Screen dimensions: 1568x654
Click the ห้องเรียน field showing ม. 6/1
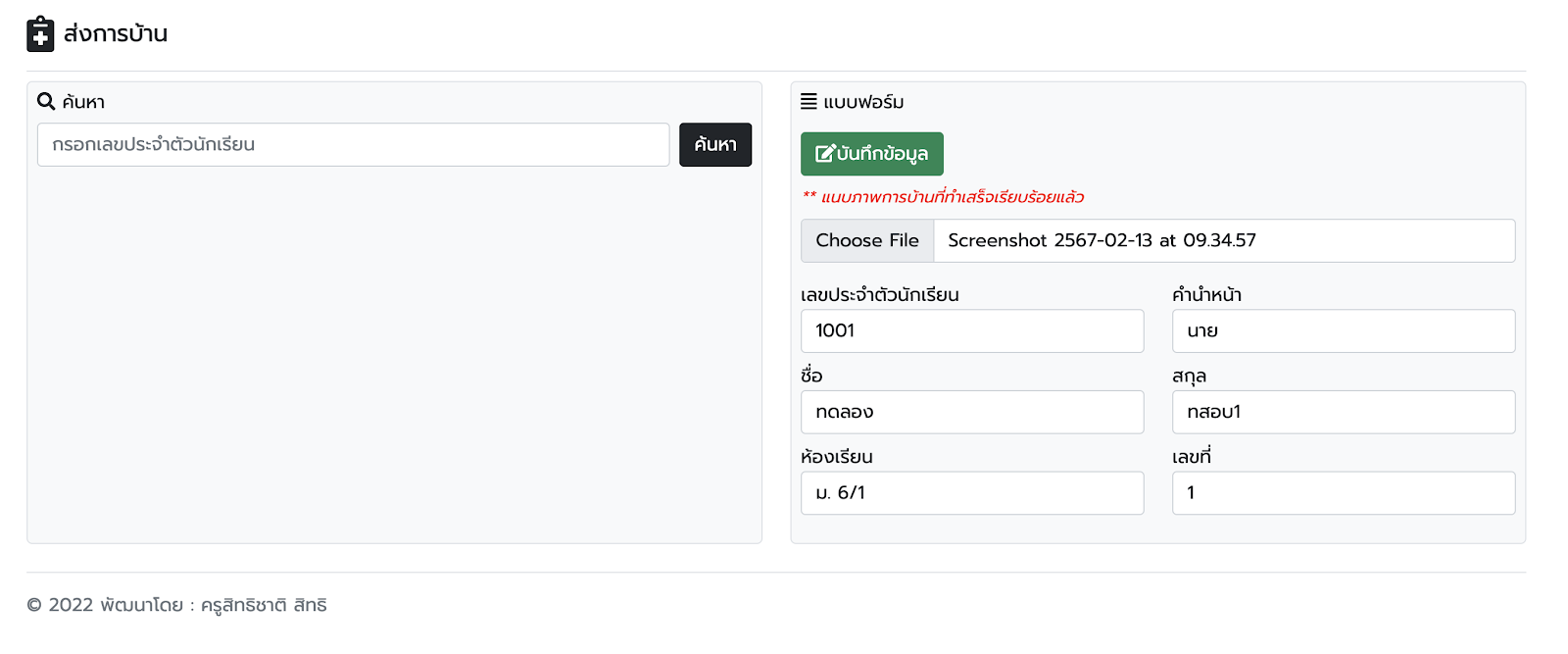pos(971,493)
